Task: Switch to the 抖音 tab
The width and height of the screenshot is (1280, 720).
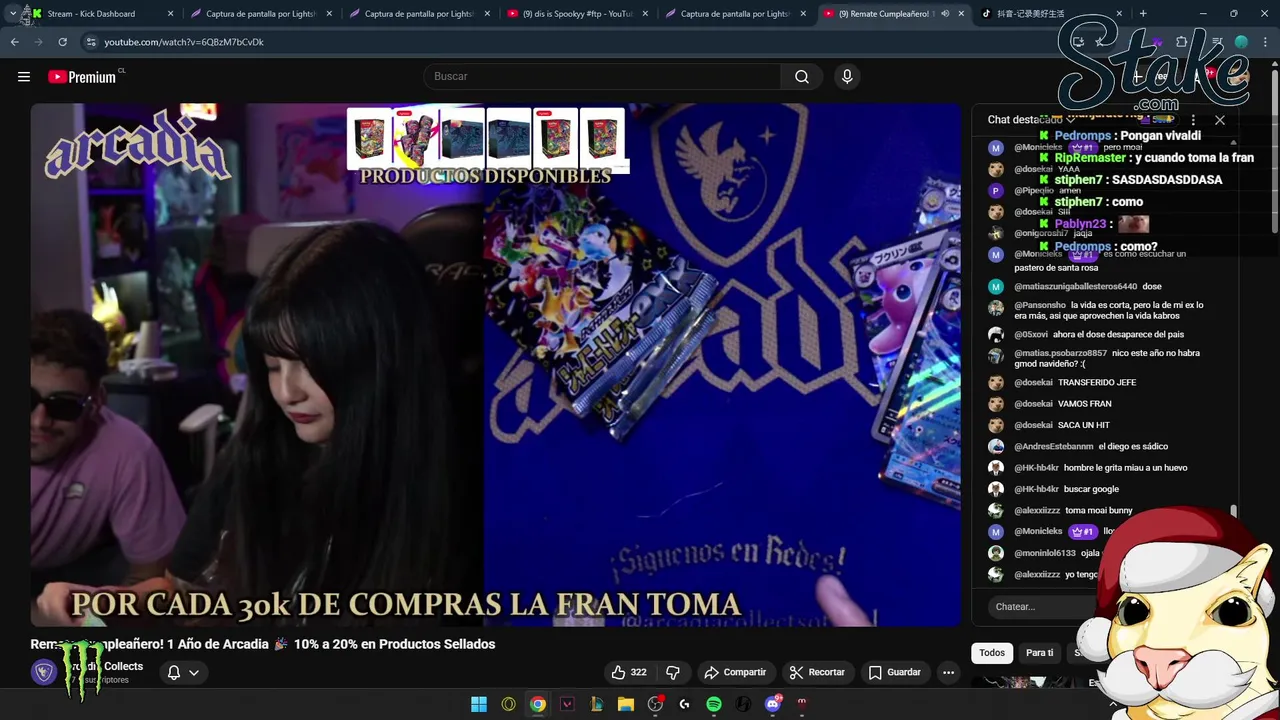Action: click(1051, 14)
